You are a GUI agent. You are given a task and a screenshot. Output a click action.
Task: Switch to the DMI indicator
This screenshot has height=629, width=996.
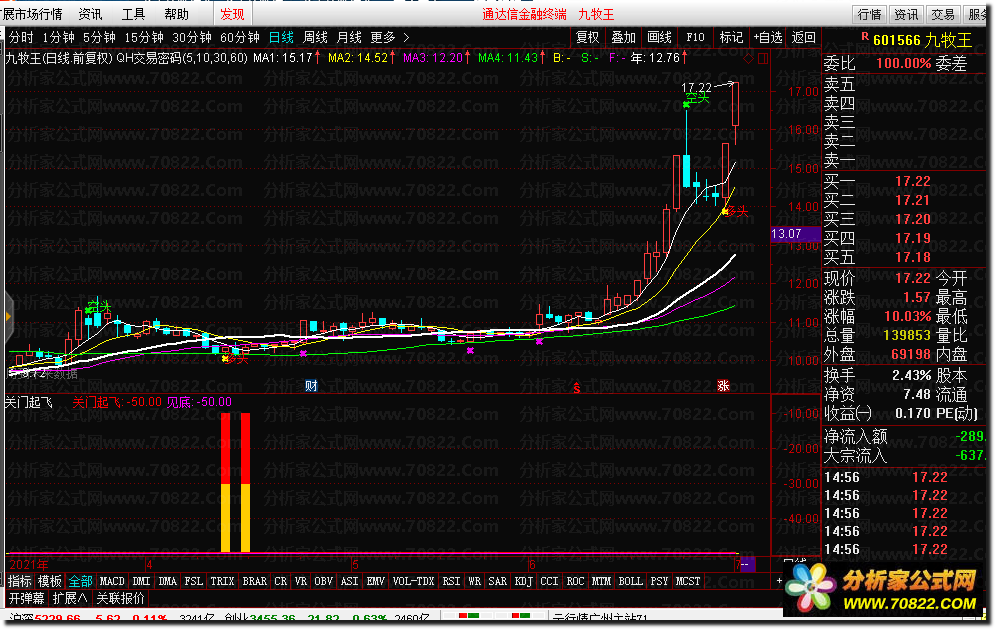[141, 581]
